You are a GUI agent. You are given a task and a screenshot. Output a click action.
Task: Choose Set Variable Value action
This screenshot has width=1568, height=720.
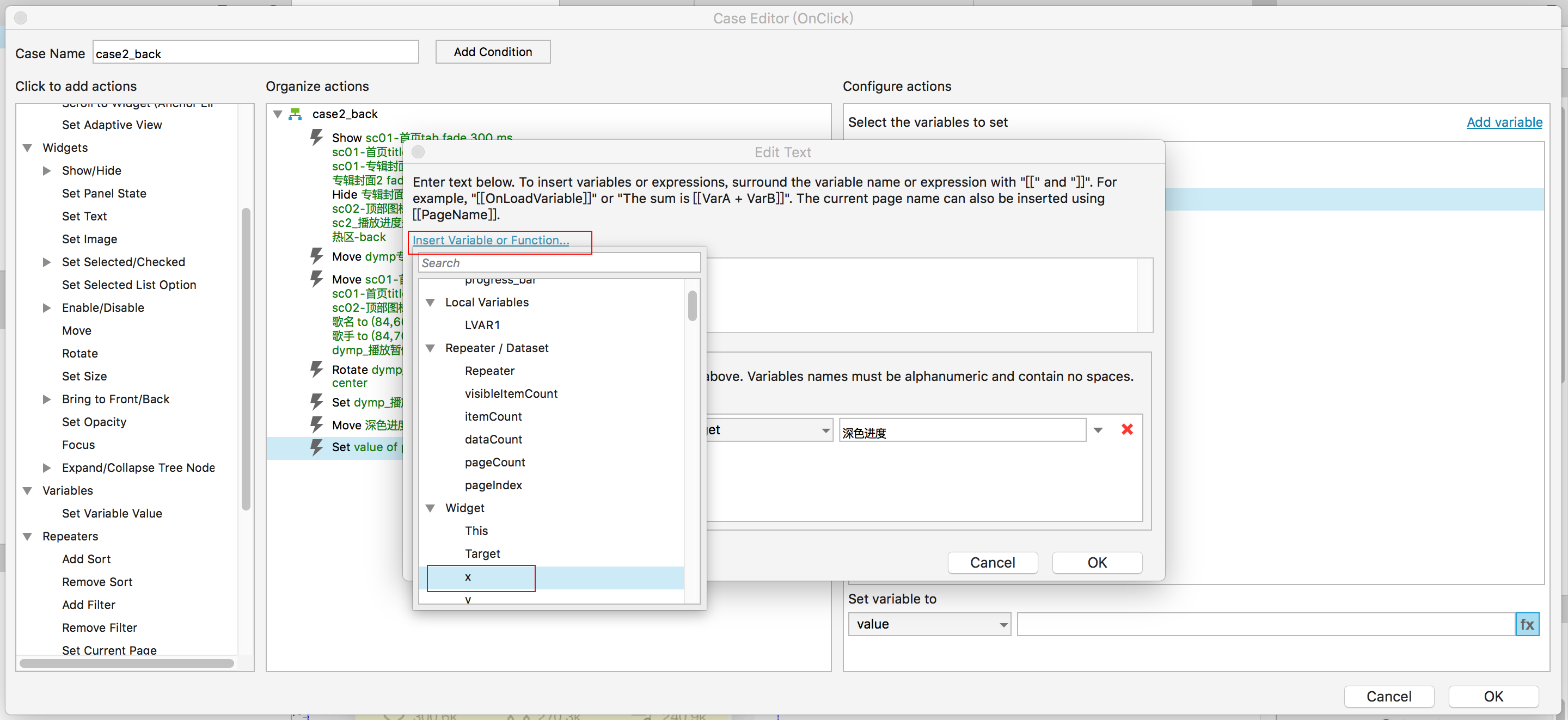coord(112,513)
